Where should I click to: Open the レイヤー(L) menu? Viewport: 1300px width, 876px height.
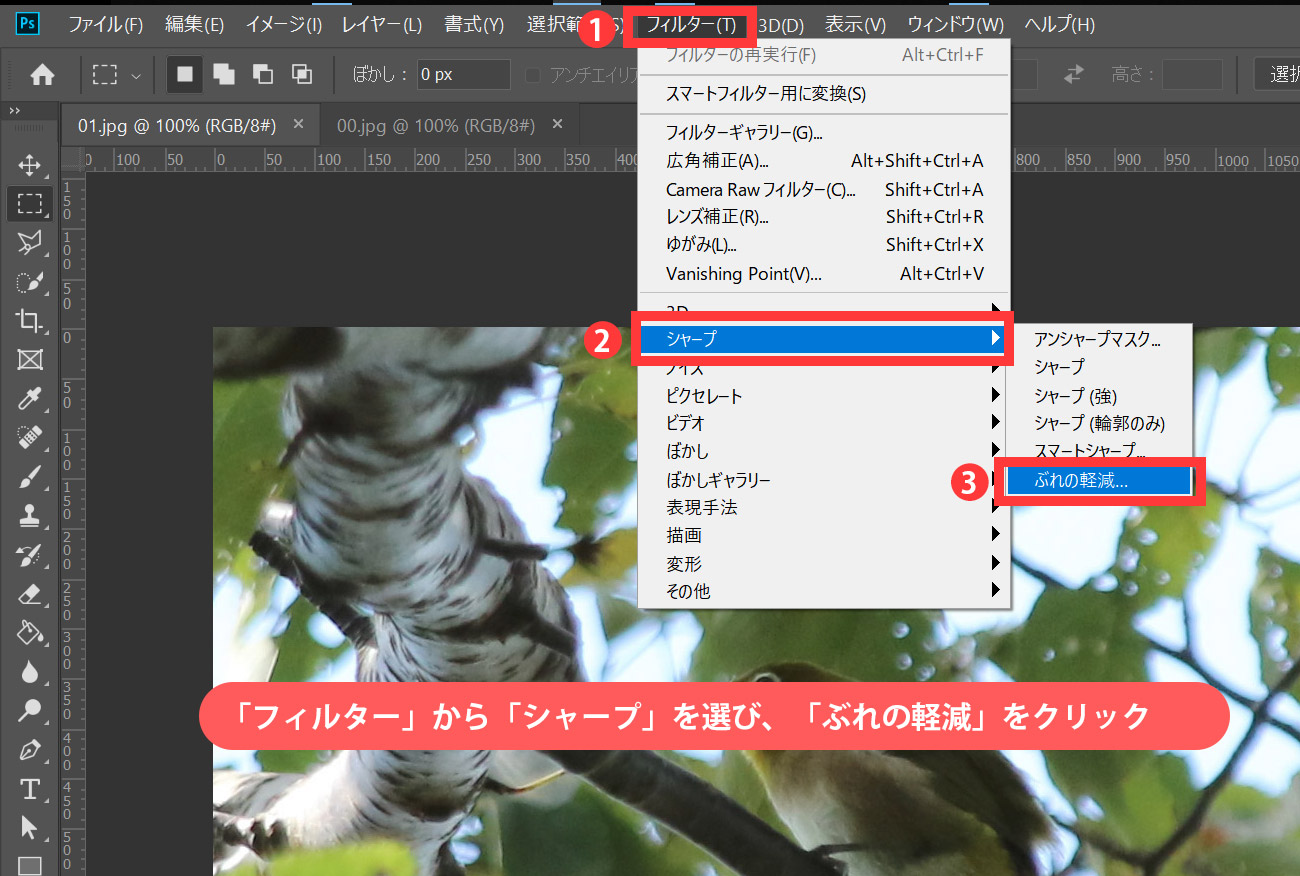tap(382, 24)
